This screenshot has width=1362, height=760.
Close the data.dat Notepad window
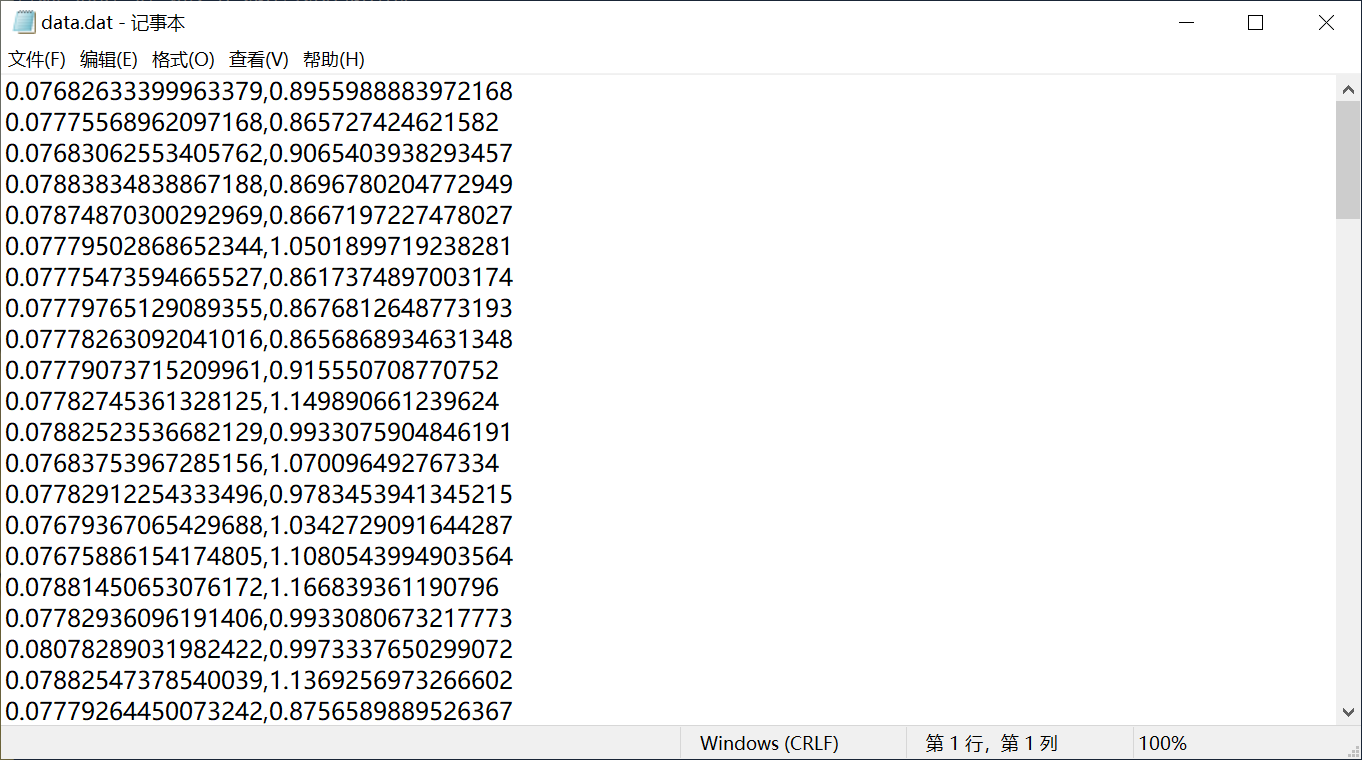point(1326,22)
